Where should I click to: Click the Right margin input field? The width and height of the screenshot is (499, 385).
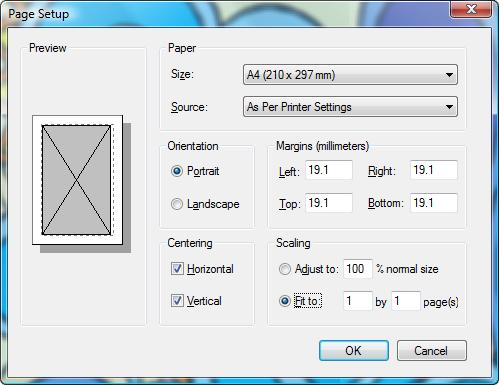[434, 170]
